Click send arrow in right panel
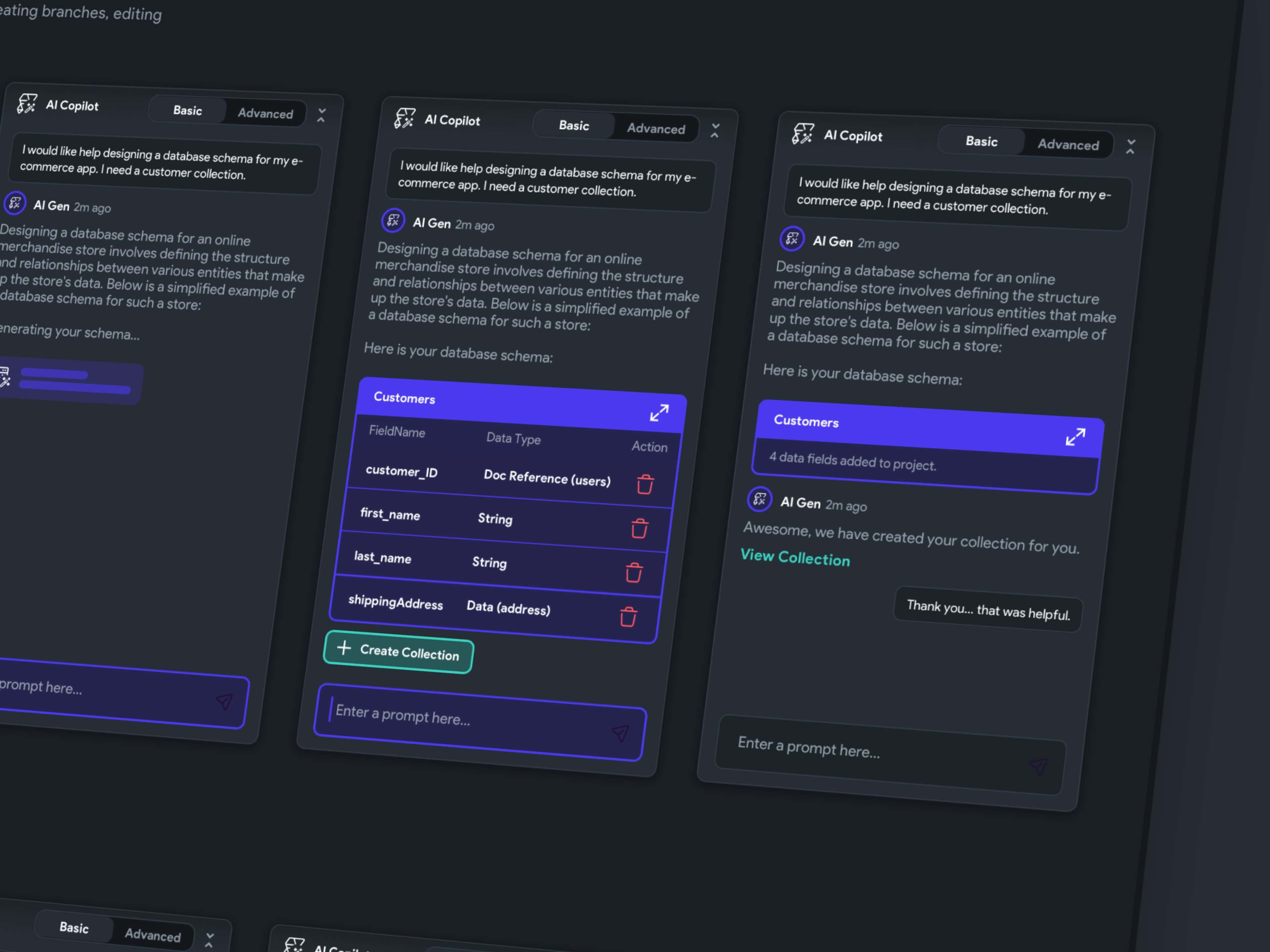 pos(1038,766)
